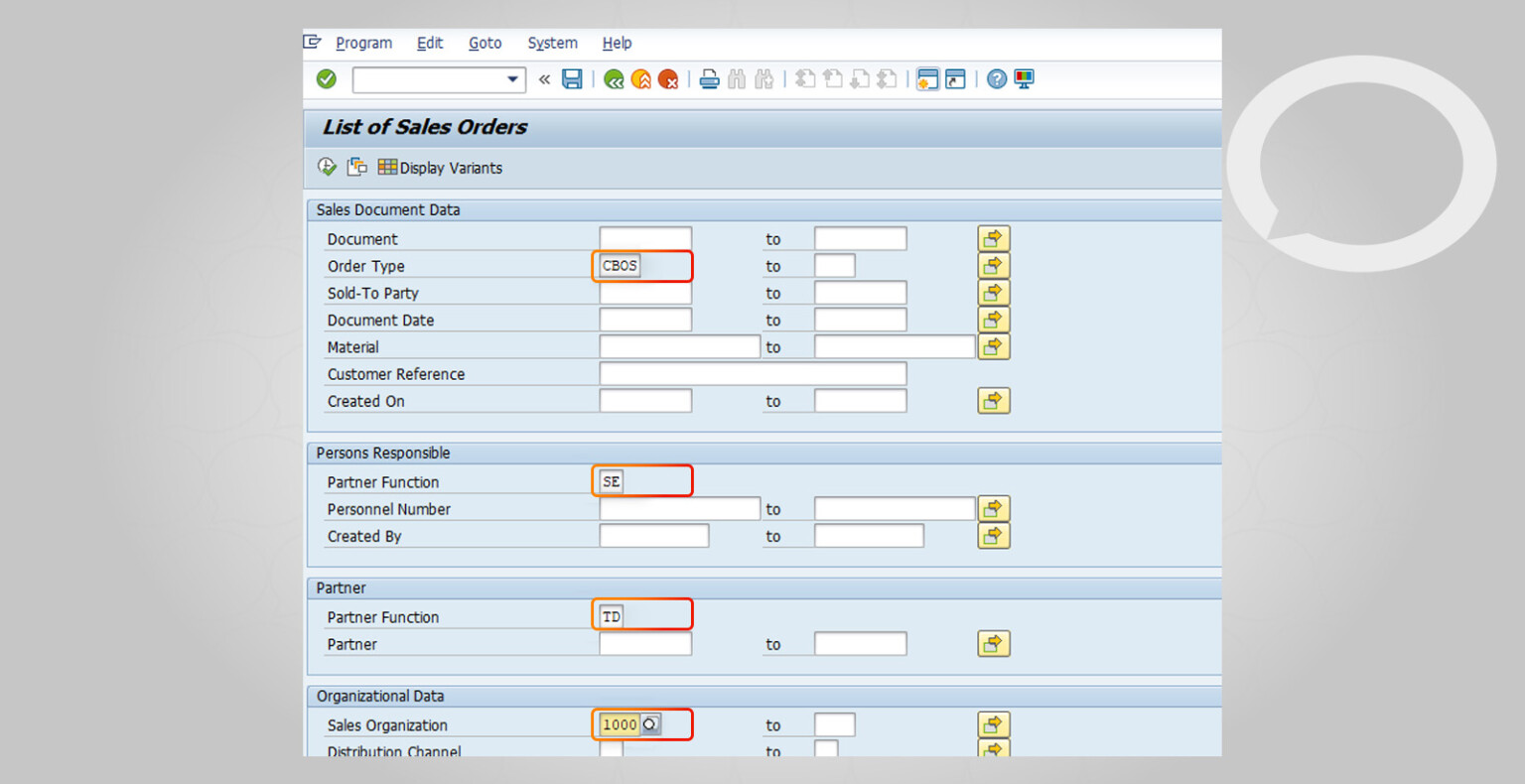The image size is (1525, 784).
Task: Open multiple selection for Material
Action: pyautogui.click(x=993, y=347)
